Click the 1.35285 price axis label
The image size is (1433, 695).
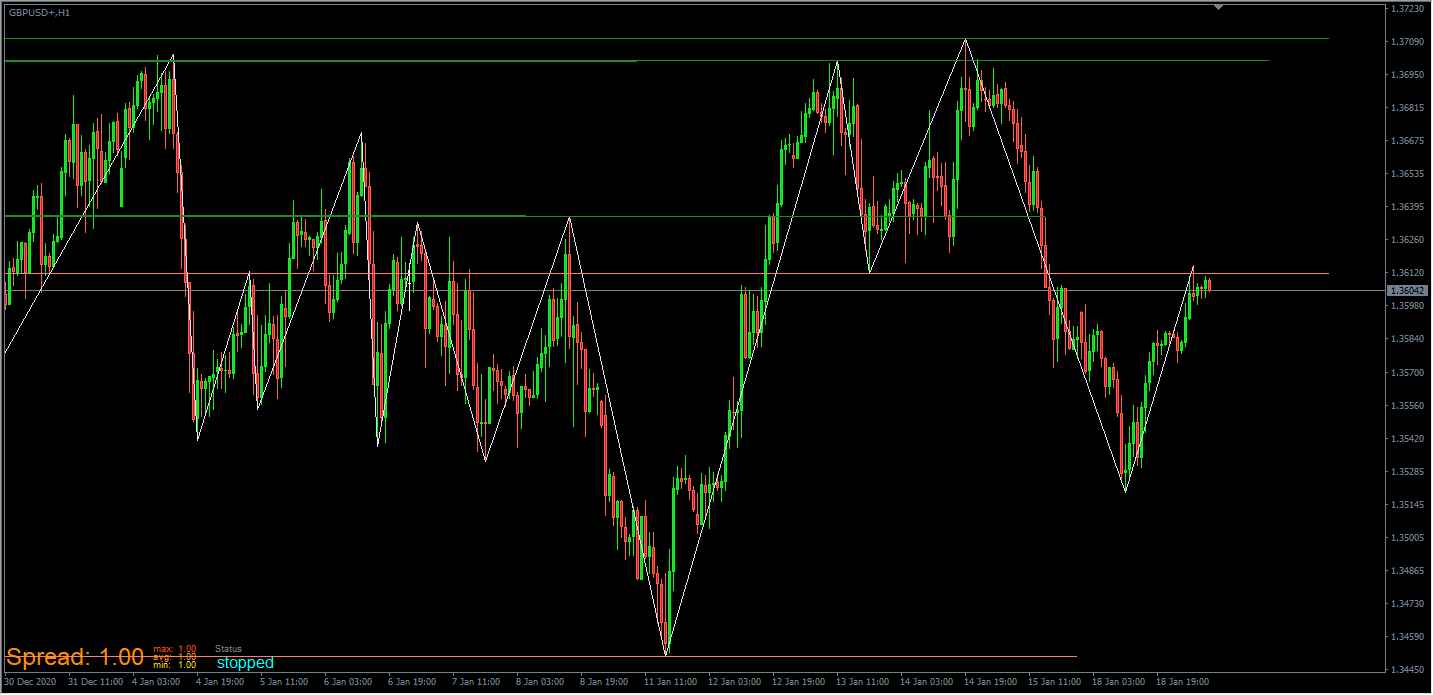[x=1407, y=471]
